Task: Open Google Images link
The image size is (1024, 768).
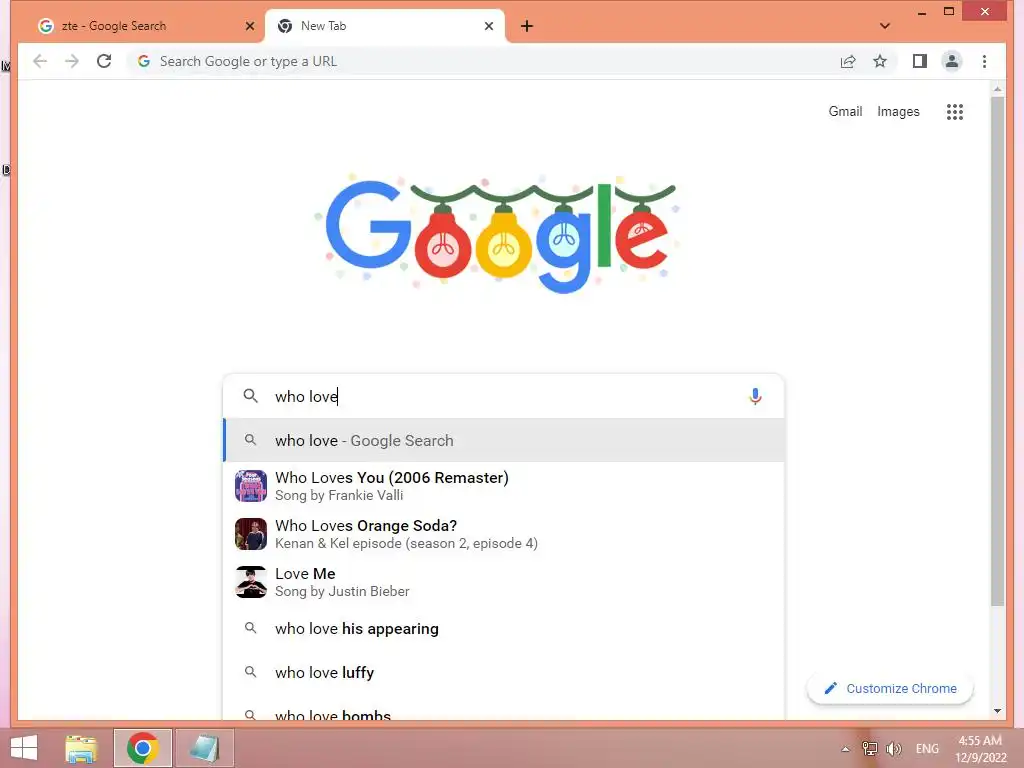Action: coord(898,112)
